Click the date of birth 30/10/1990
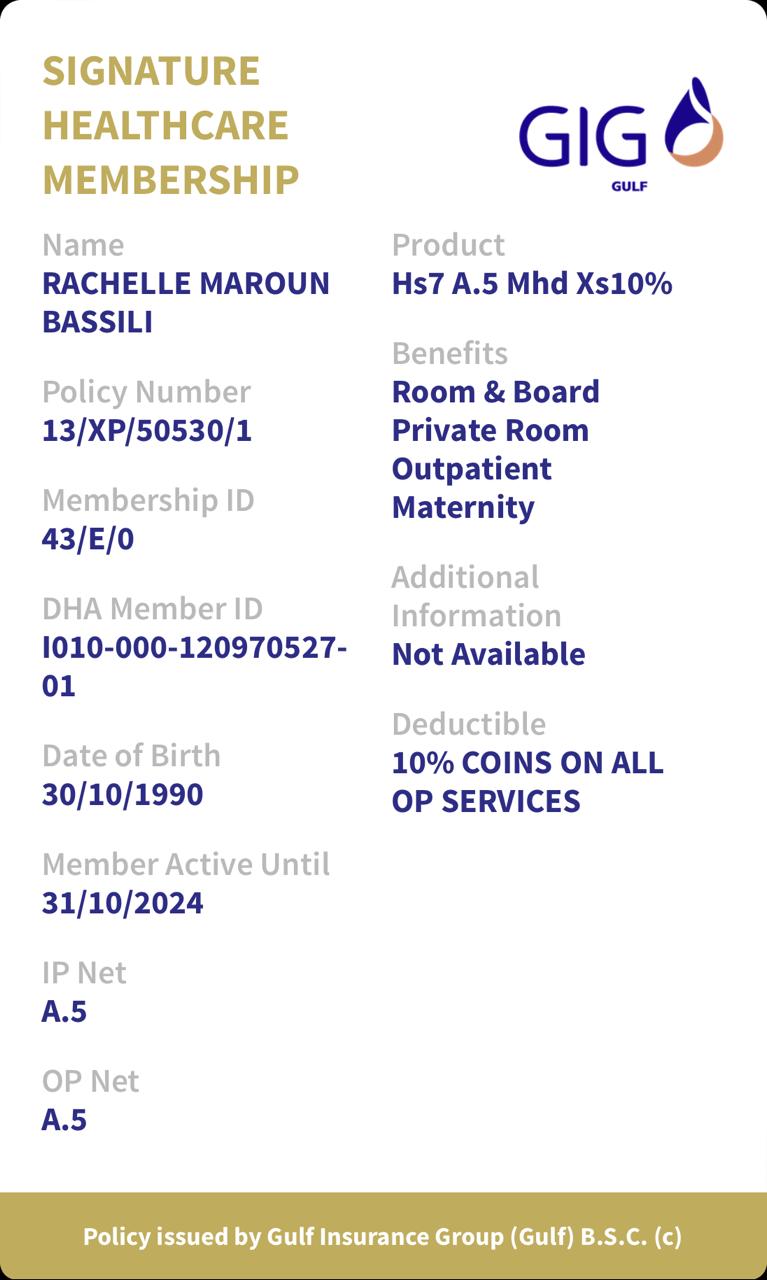 (122, 795)
